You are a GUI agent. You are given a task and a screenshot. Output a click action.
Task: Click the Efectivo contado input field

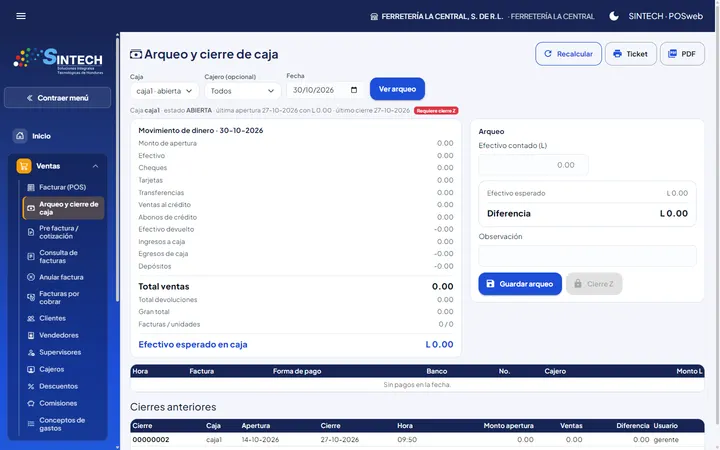pyautogui.click(x=533, y=165)
